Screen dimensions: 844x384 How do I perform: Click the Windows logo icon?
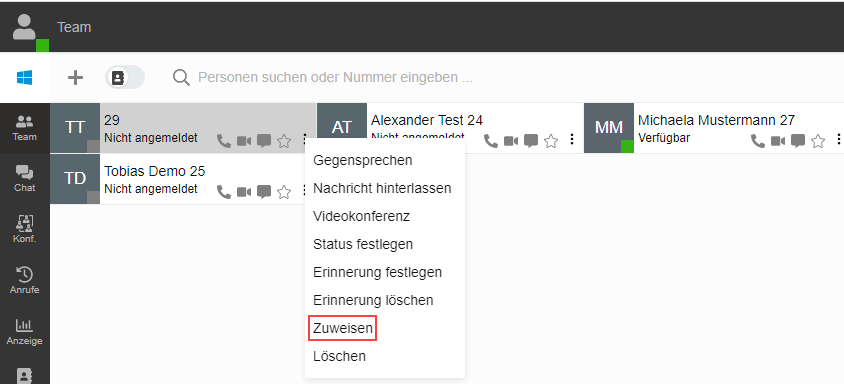(x=24, y=78)
